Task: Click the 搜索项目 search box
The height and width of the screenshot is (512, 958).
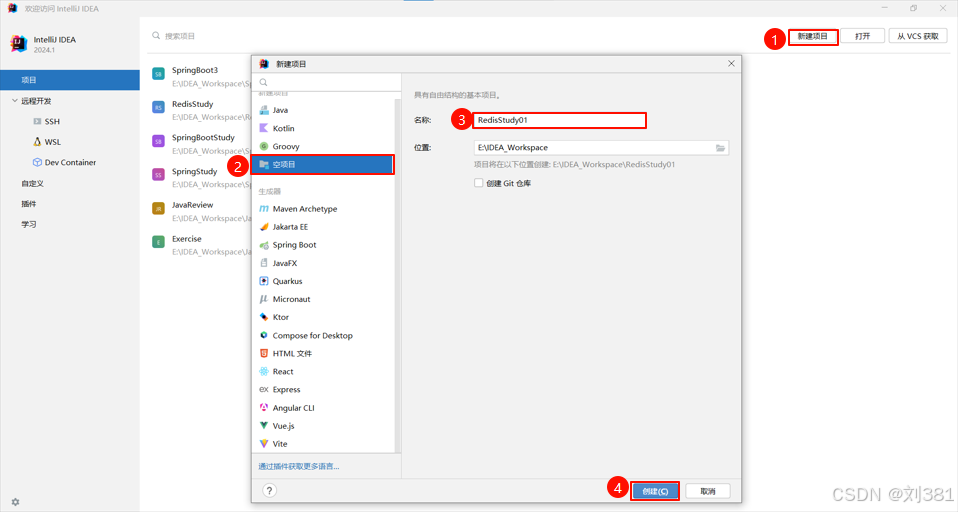Action: pyautogui.click(x=180, y=36)
